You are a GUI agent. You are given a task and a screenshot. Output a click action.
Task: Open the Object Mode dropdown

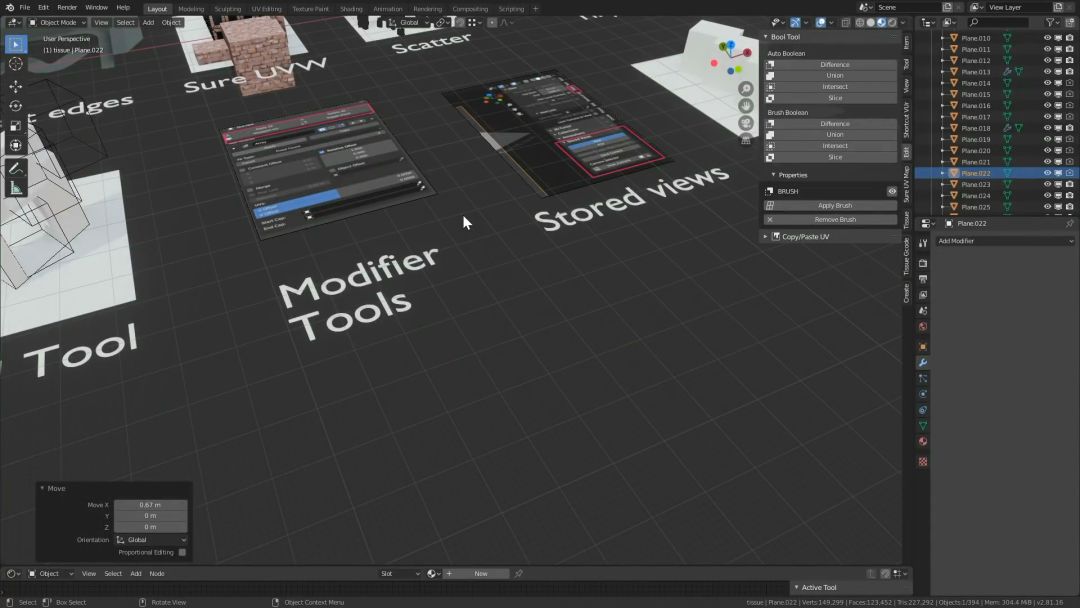tap(56, 23)
